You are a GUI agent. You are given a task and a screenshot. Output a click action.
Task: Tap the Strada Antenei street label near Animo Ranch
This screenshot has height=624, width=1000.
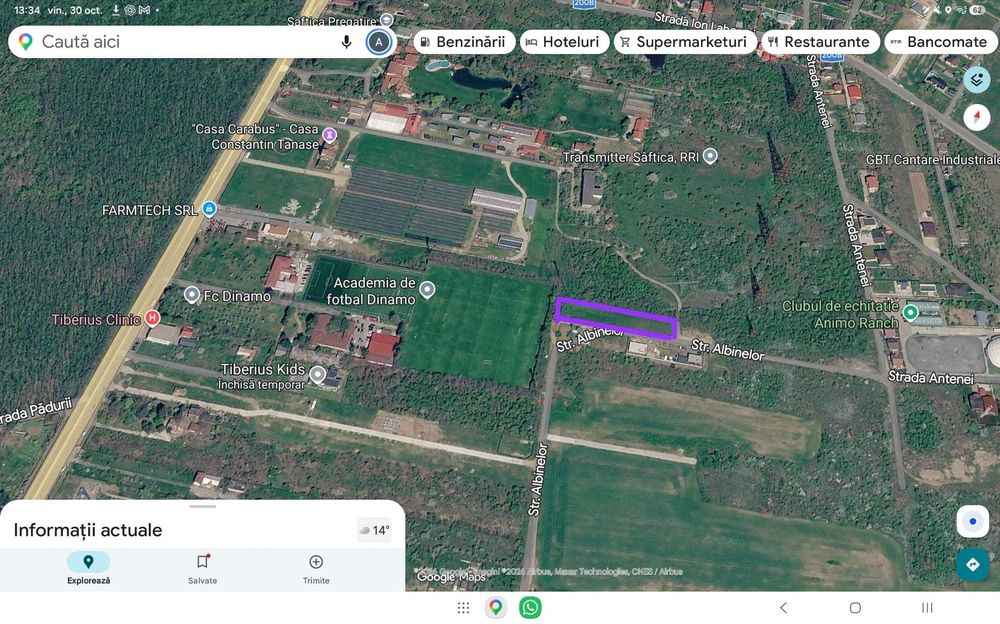click(930, 378)
